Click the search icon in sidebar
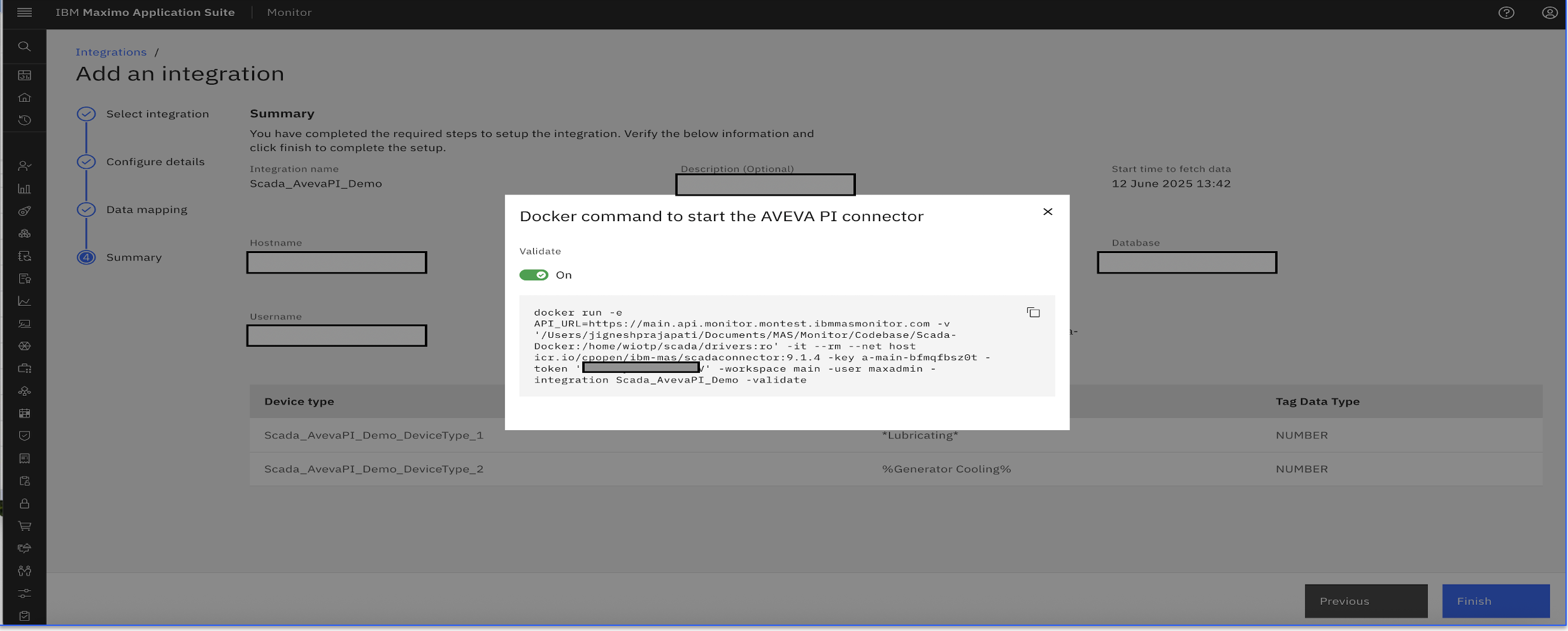This screenshot has width=1568, height=631. pos(24,46)
